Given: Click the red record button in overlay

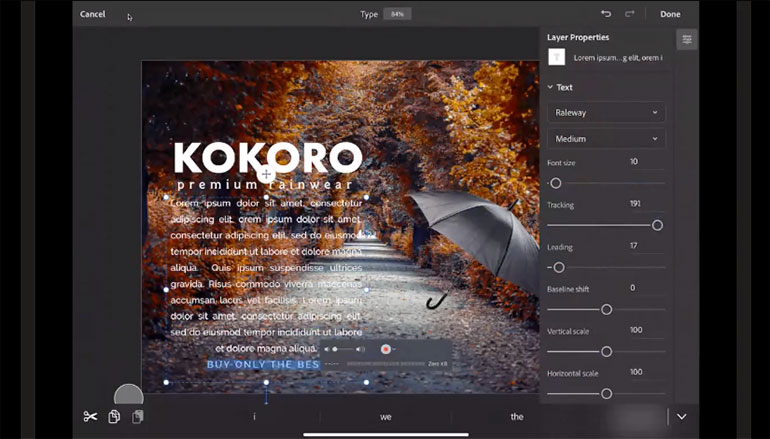Looking at the screenshot, I should 386,349.
